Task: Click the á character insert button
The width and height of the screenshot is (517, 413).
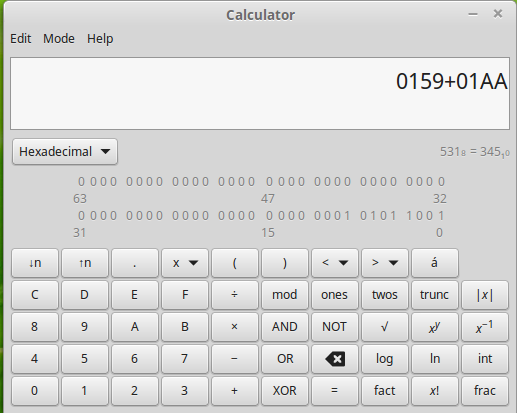Action: [435, 263]
